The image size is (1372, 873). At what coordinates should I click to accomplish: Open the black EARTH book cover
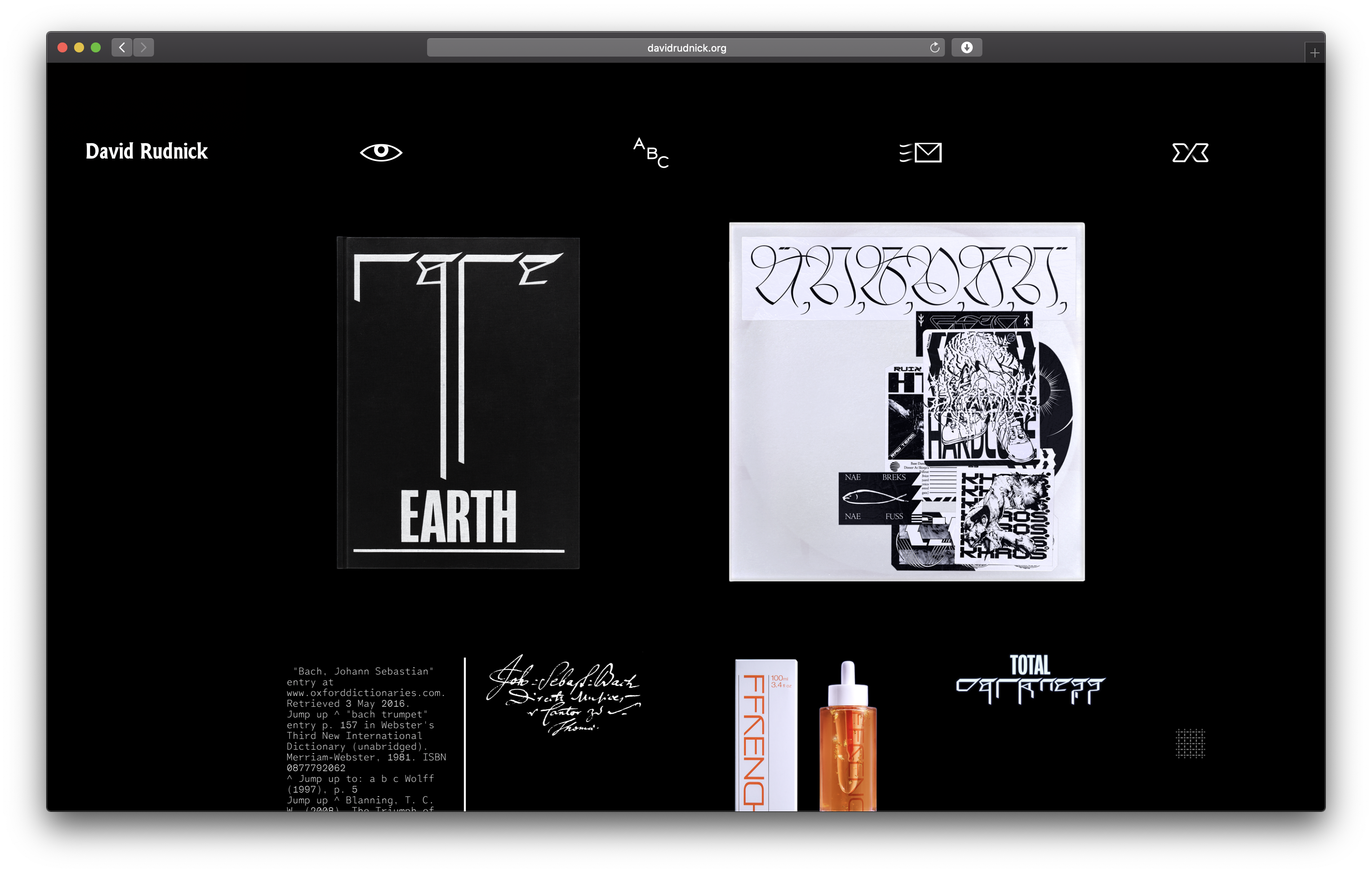[458, 402]
